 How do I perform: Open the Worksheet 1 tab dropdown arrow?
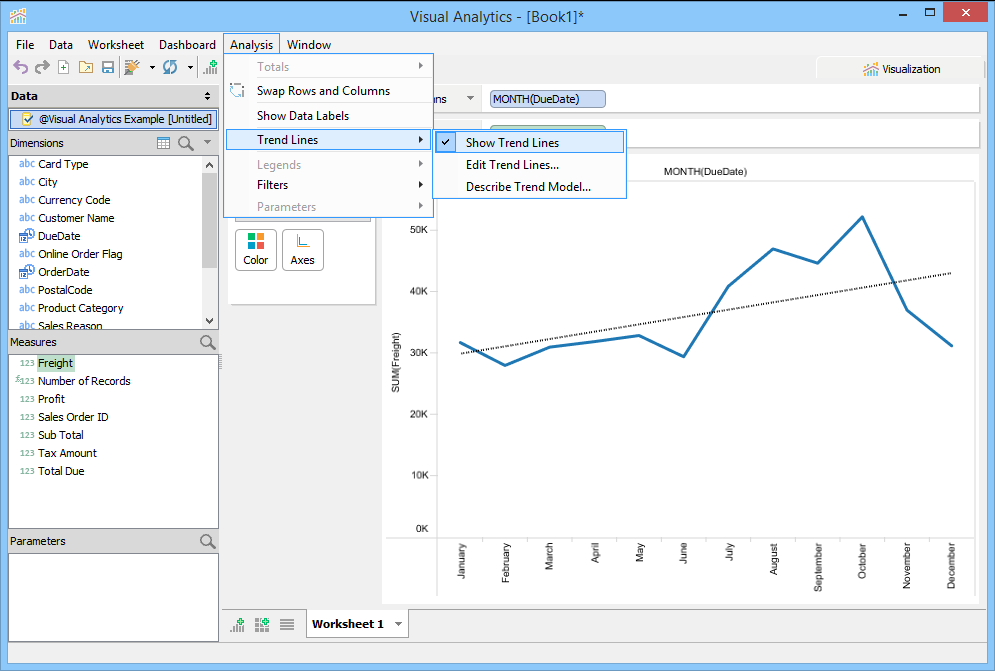click(x=399, y=624)
